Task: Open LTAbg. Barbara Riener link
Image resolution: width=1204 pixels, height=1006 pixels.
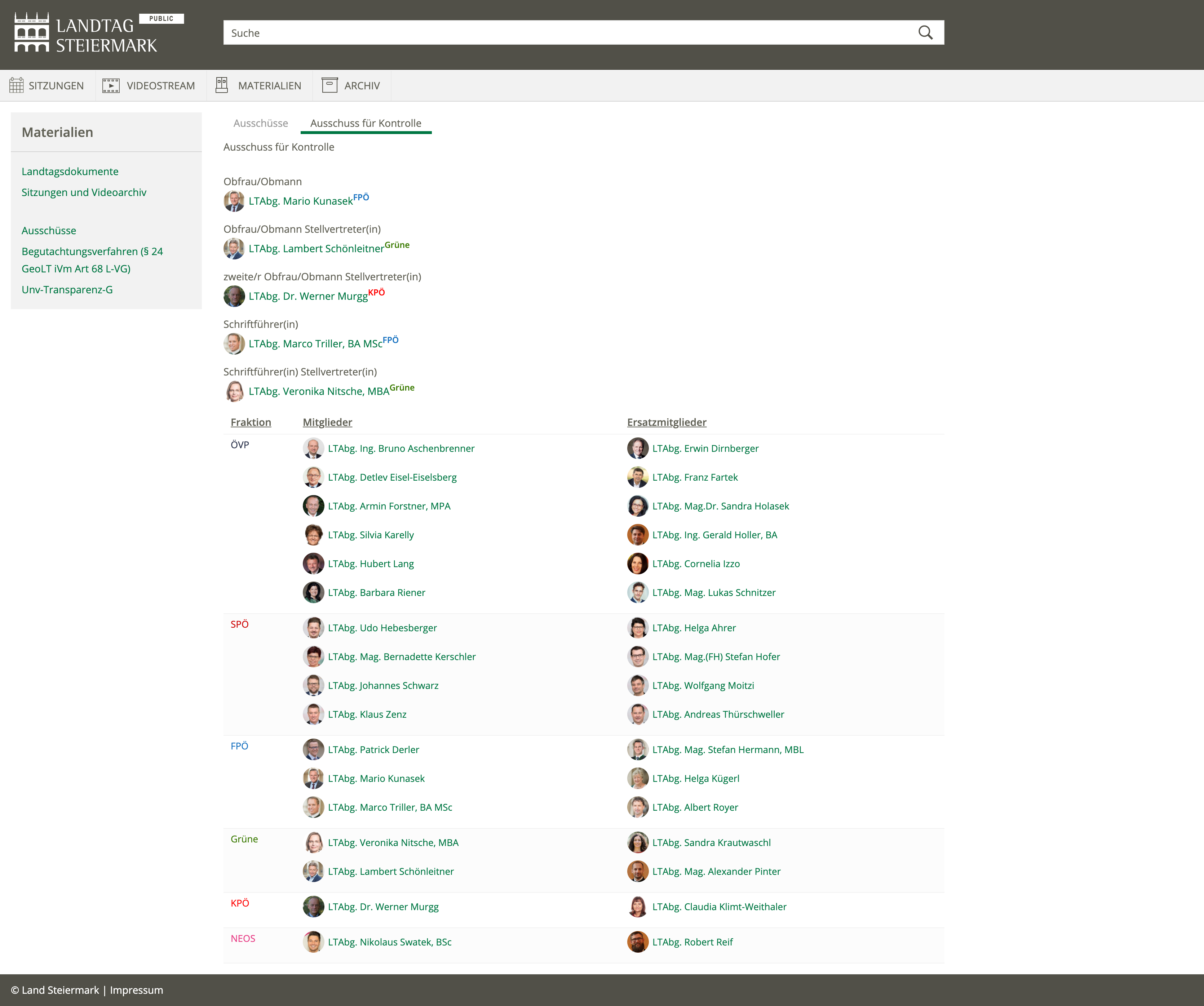Action: tap(377, 593)
